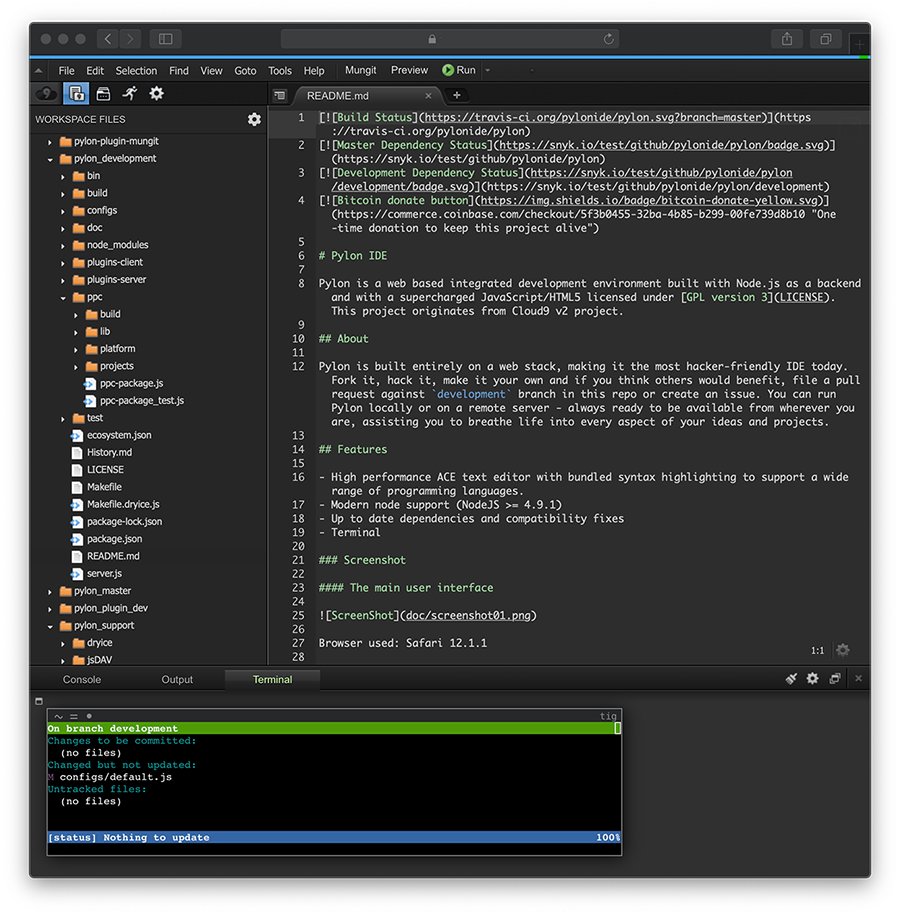Open Makefile.dryice.js file

point(123,505)
